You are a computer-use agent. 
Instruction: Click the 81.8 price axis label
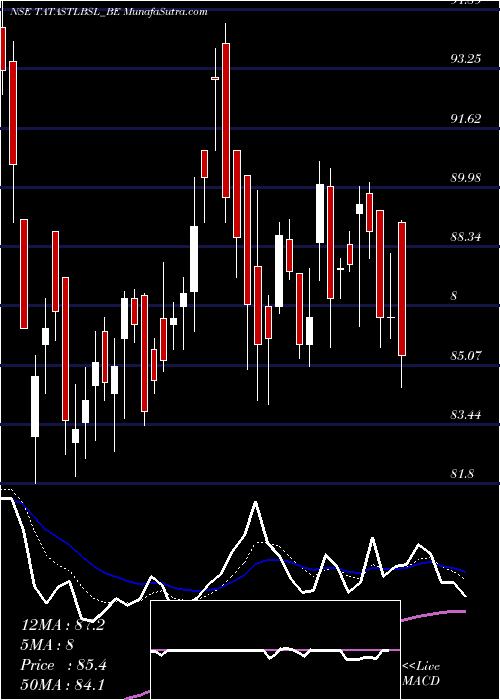coord(462,474)
